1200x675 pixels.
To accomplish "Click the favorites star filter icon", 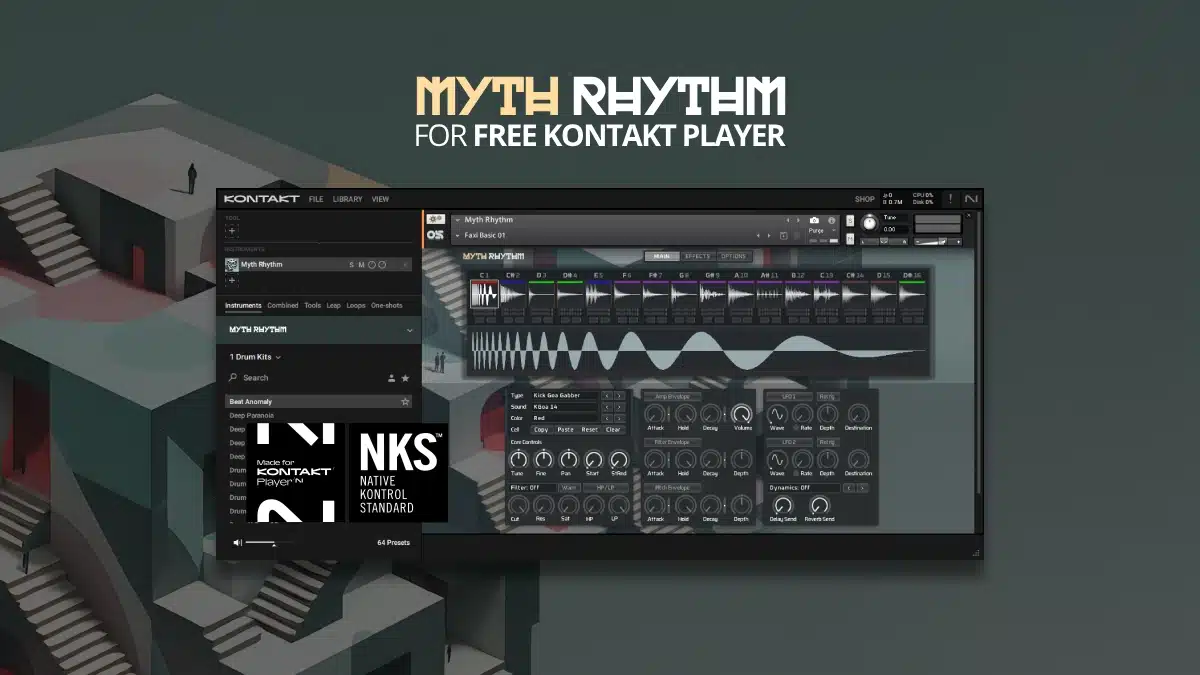I will [405, 378].
